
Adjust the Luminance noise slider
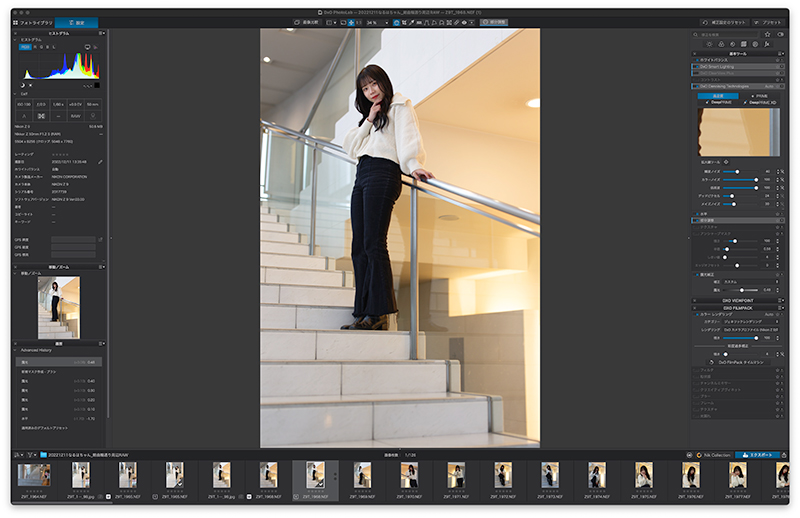tap(738, 171)
